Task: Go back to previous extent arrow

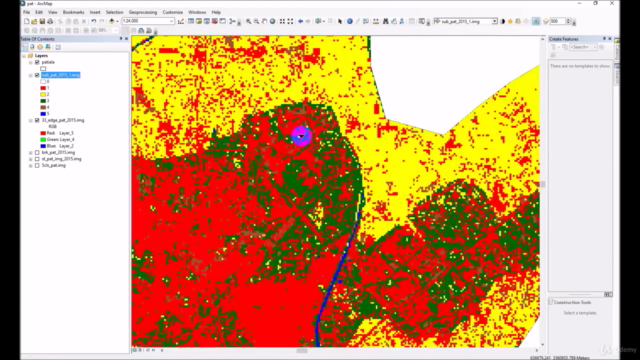Action: [300, 21]
